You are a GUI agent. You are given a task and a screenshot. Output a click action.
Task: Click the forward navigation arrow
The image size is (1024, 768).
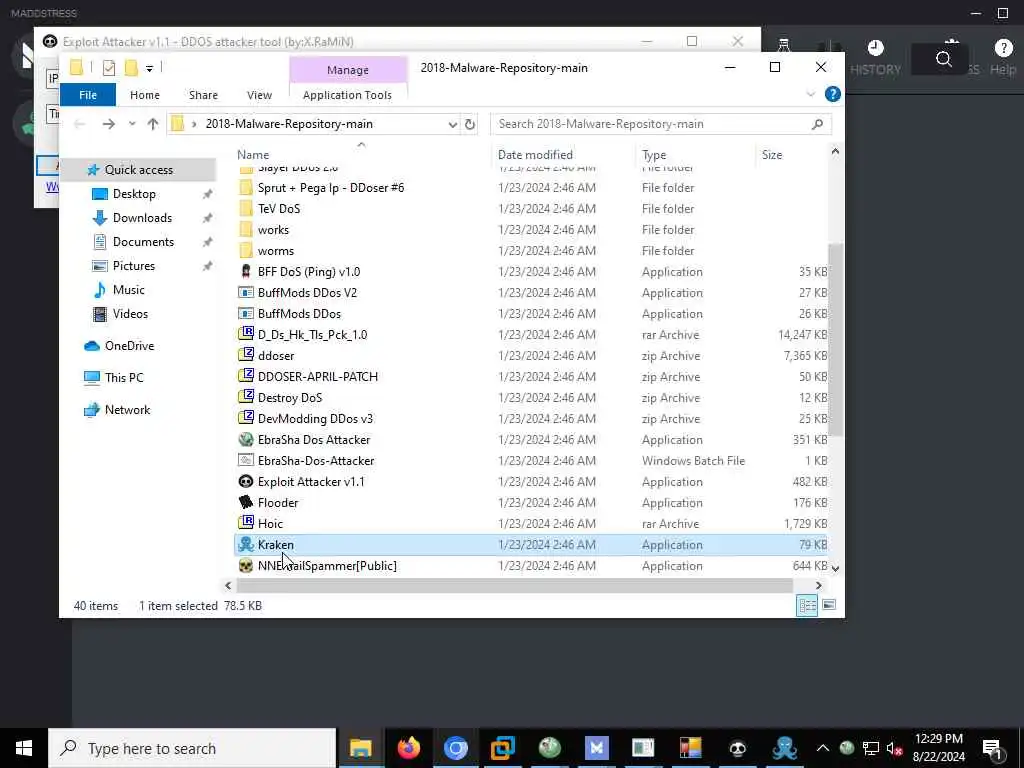(108, 124)
